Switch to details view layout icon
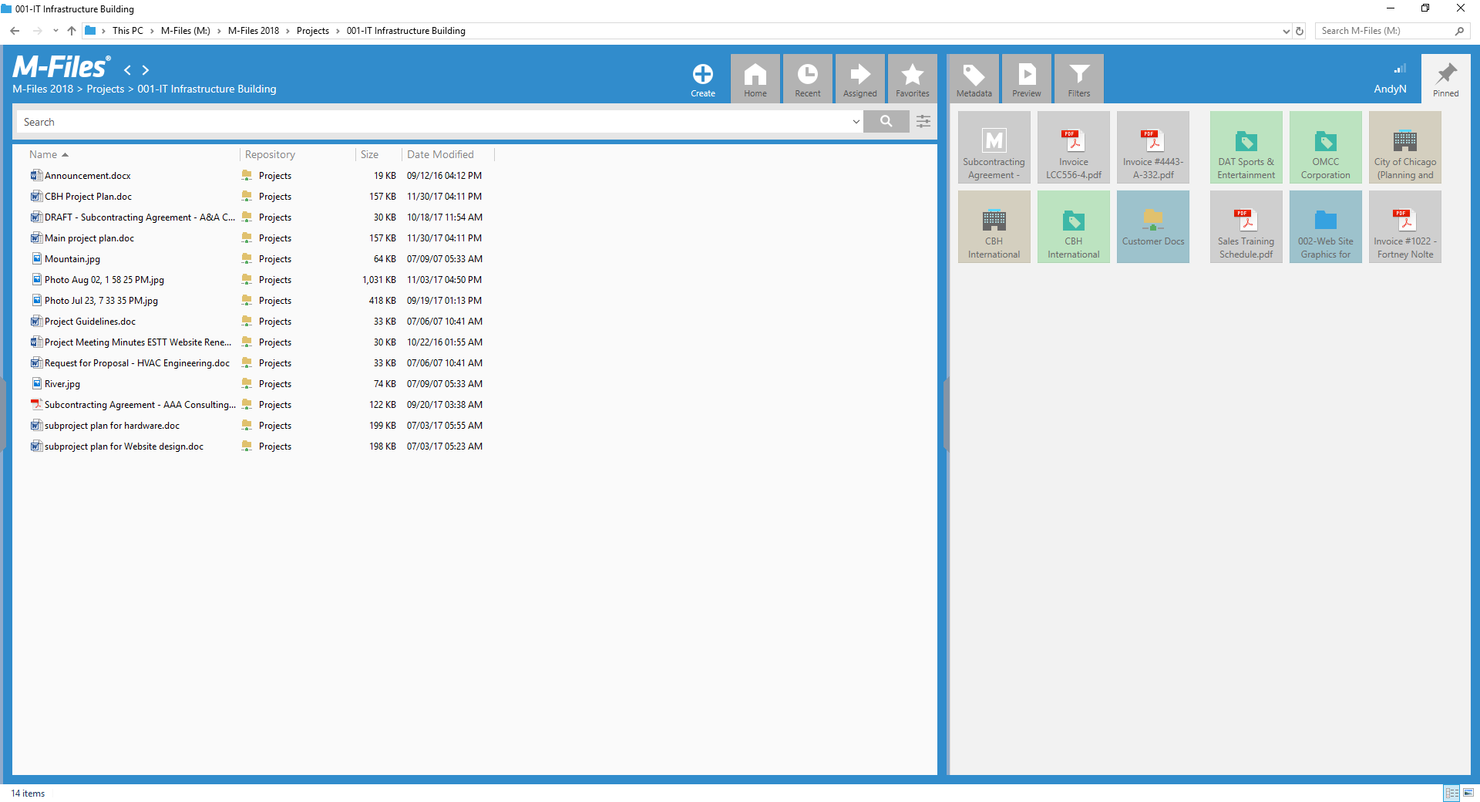Screen dimensions: 1480x802 (x=1451, y=793)
